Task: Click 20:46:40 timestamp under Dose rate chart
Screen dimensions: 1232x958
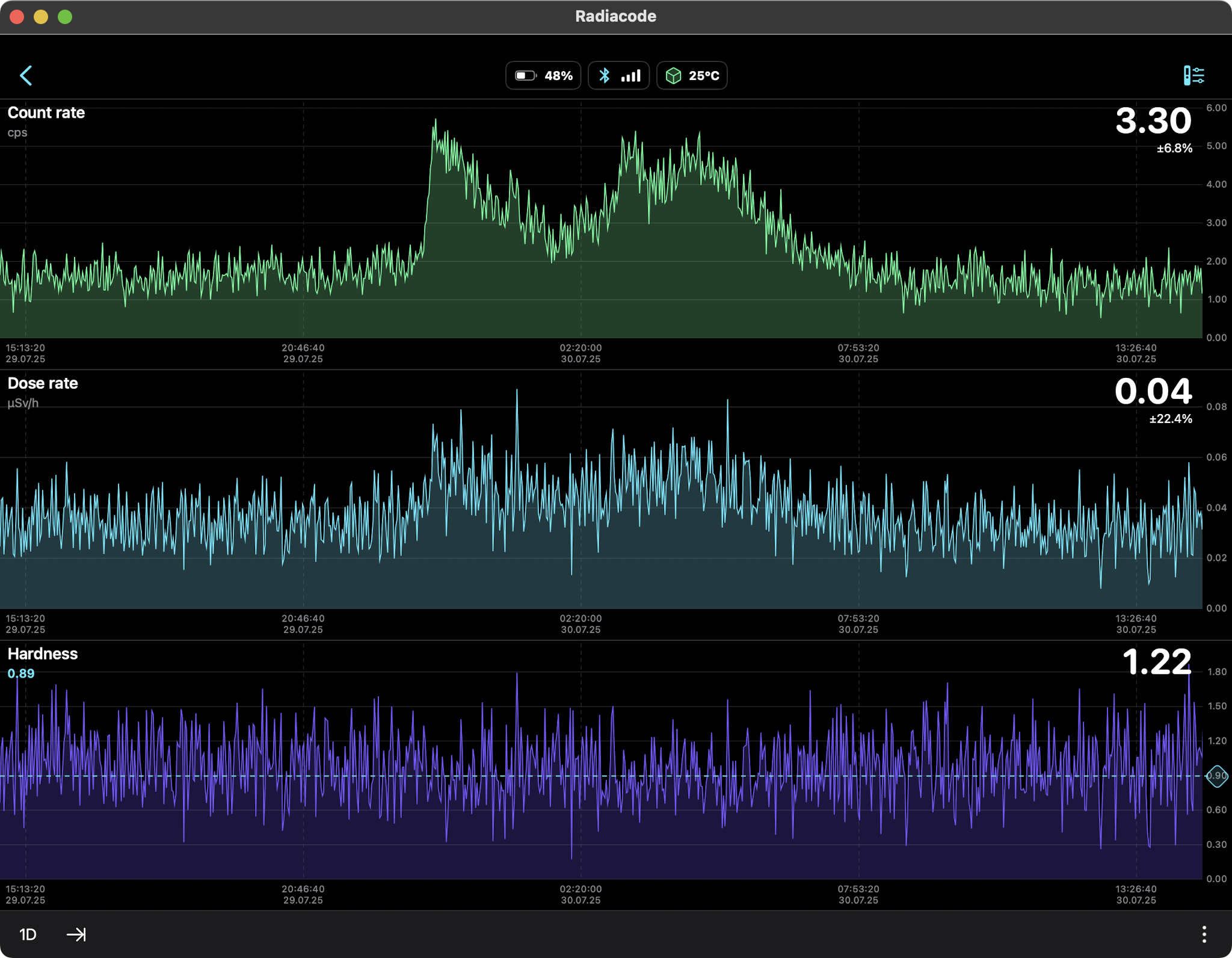Action: coord(303,619)
